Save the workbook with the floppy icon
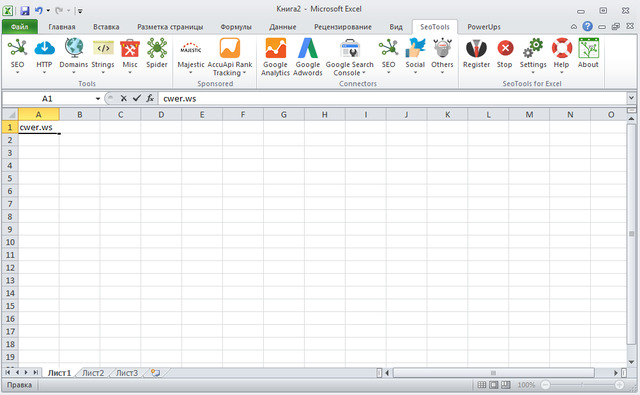The width and height of the screenshot is (640, 395). [25, 11]
